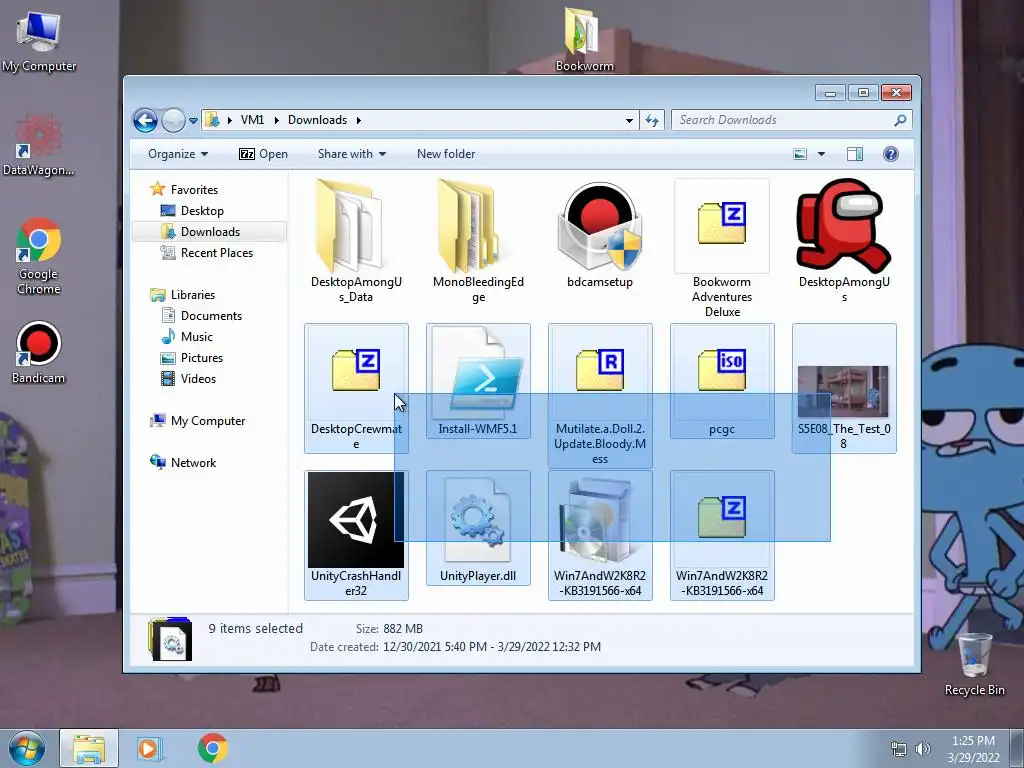Launch Chrome from the taskbar
This screenshot has width=1024, height=768.
pyautogui.click(x=213, y=748)
